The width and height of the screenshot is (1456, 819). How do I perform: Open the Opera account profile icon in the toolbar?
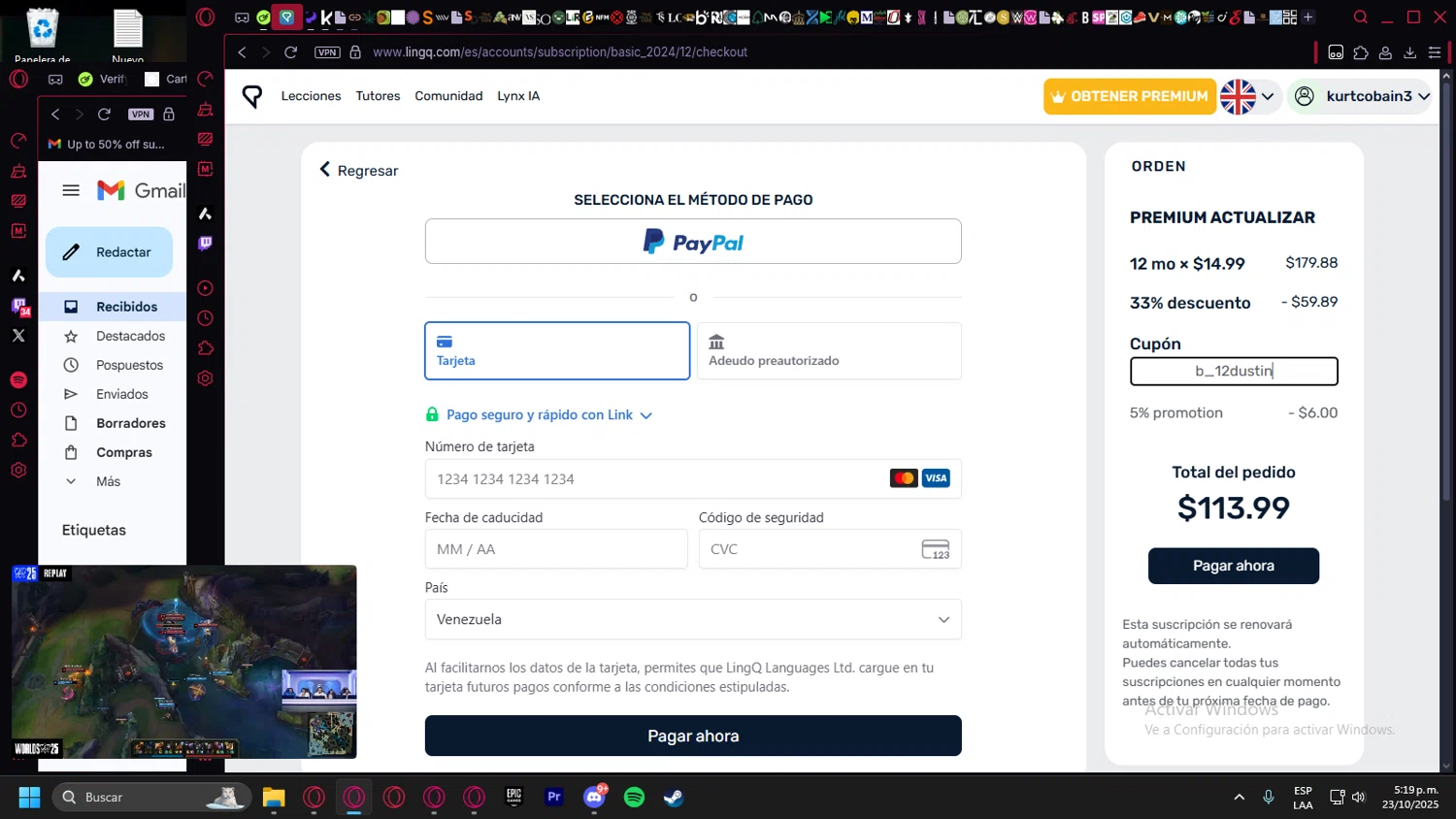coord(1385,52)
